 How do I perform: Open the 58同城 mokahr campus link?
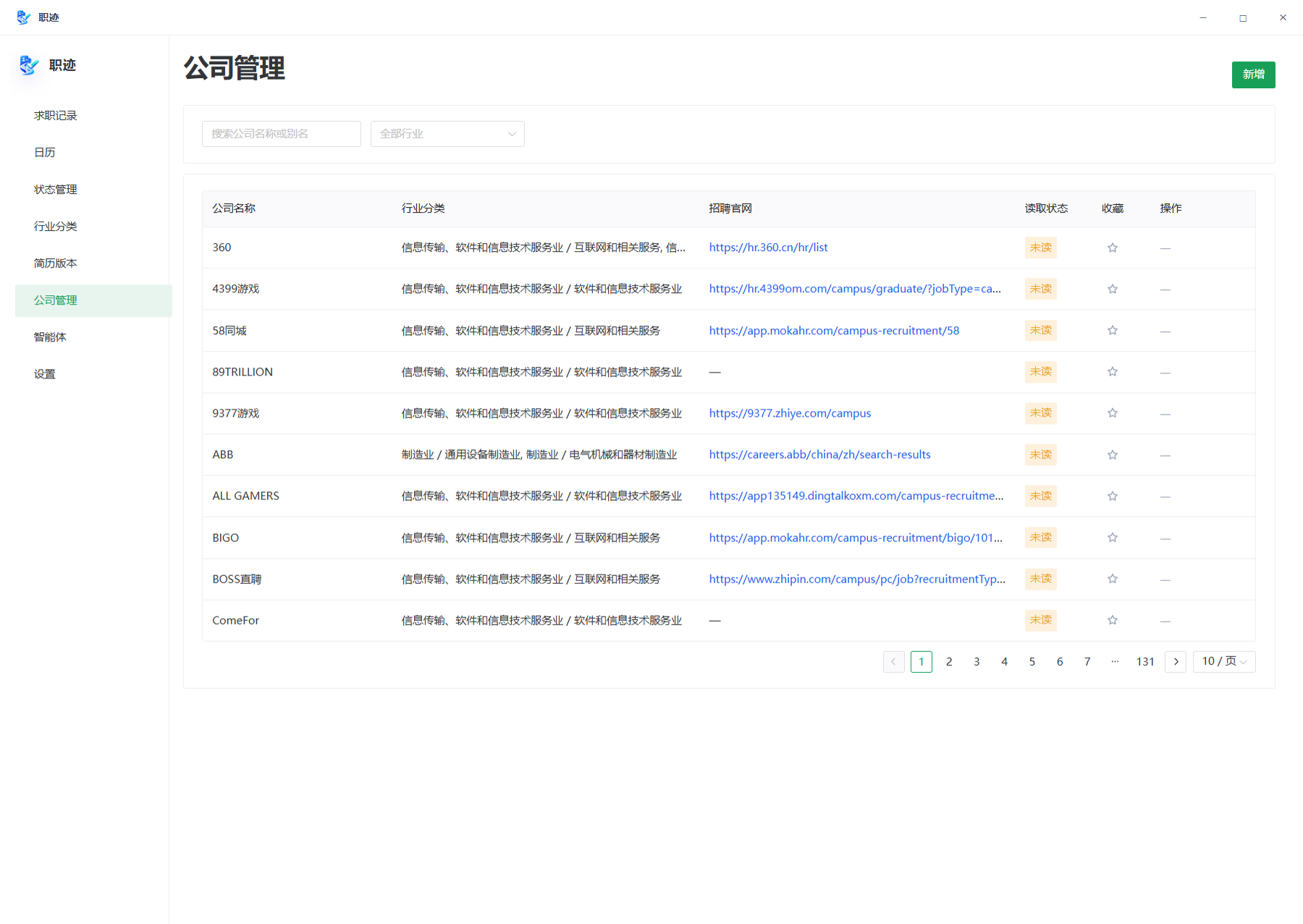pyautogui.click(x=834, y=331)
